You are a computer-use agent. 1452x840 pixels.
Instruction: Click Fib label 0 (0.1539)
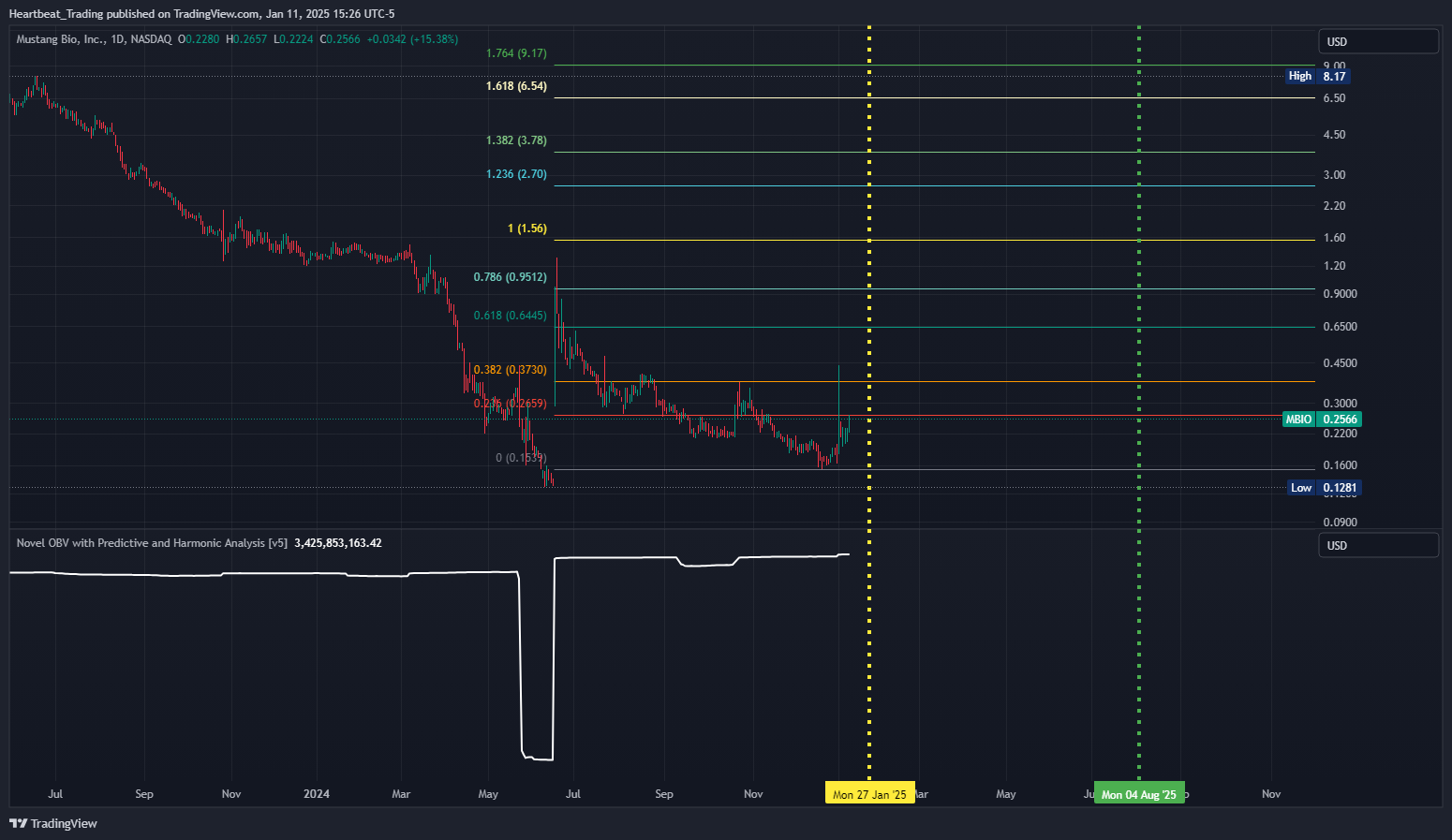coord(521,458)
